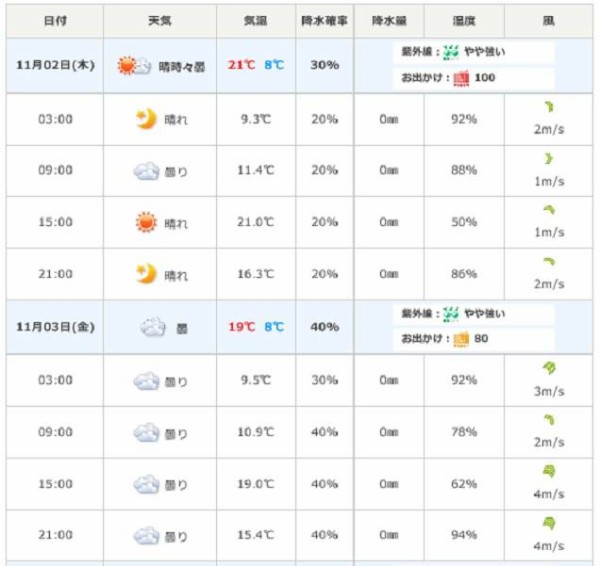
Task: Click the wind arrow in the last 21:00 row
Action: 549,523
